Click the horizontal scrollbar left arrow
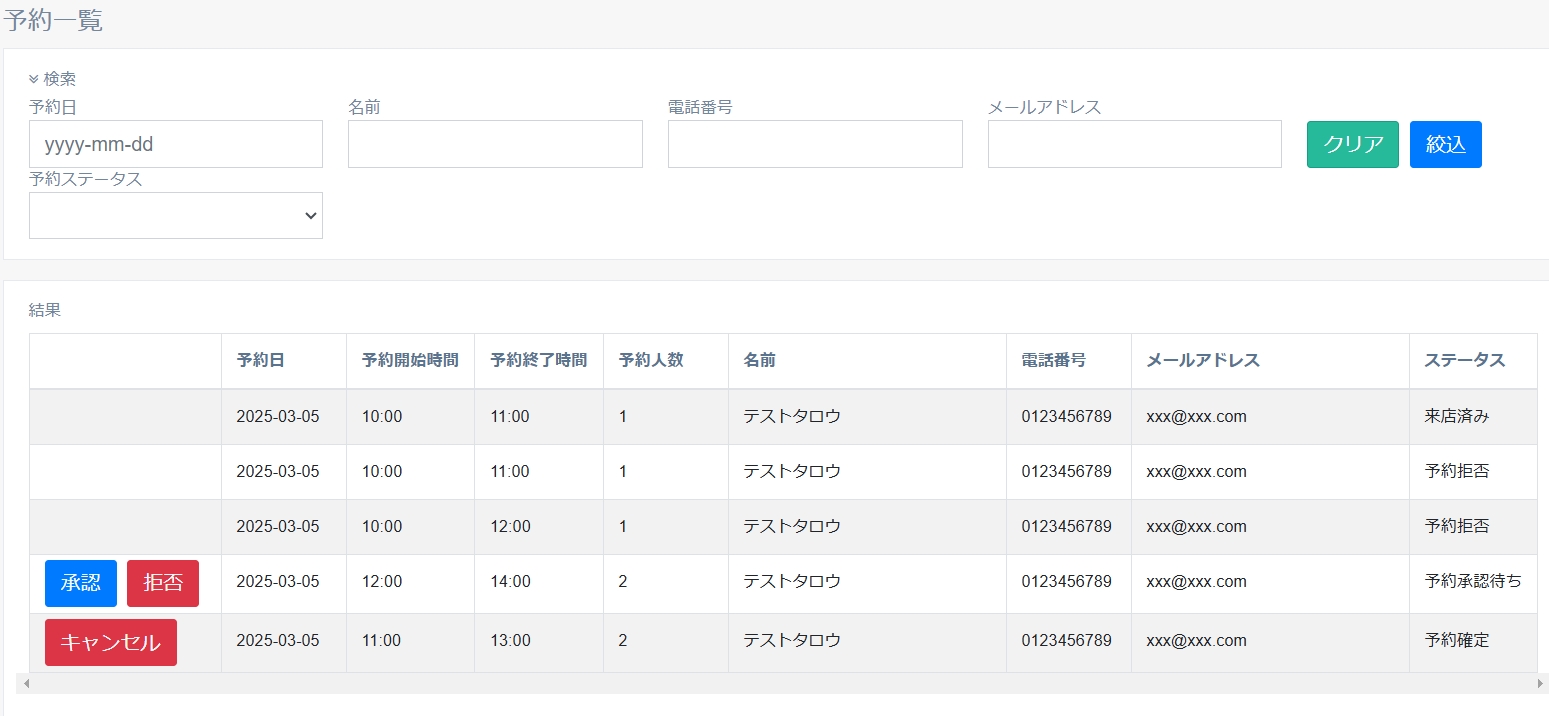The width and height of the screenshot is (1549, 716). pos(26,684)
